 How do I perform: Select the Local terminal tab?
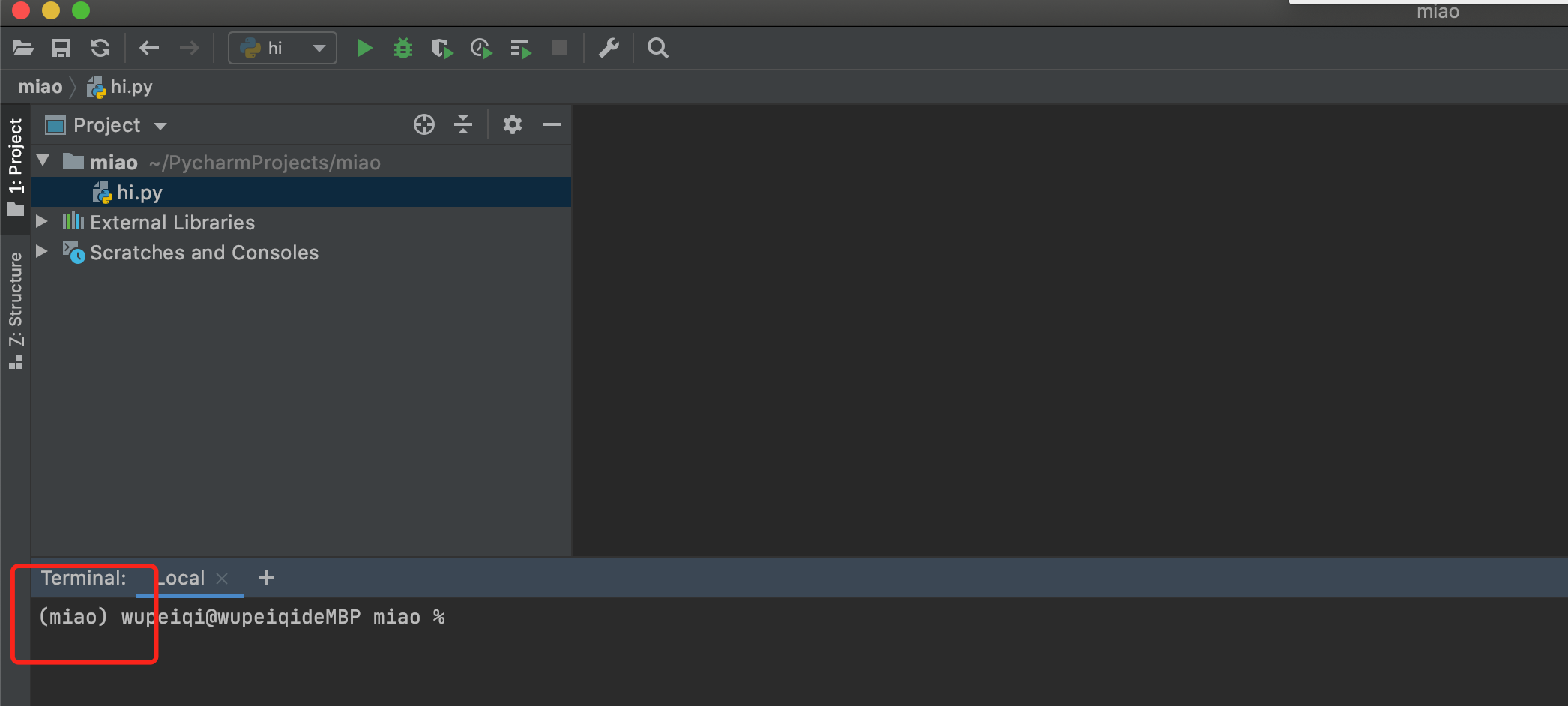[182, 578]
